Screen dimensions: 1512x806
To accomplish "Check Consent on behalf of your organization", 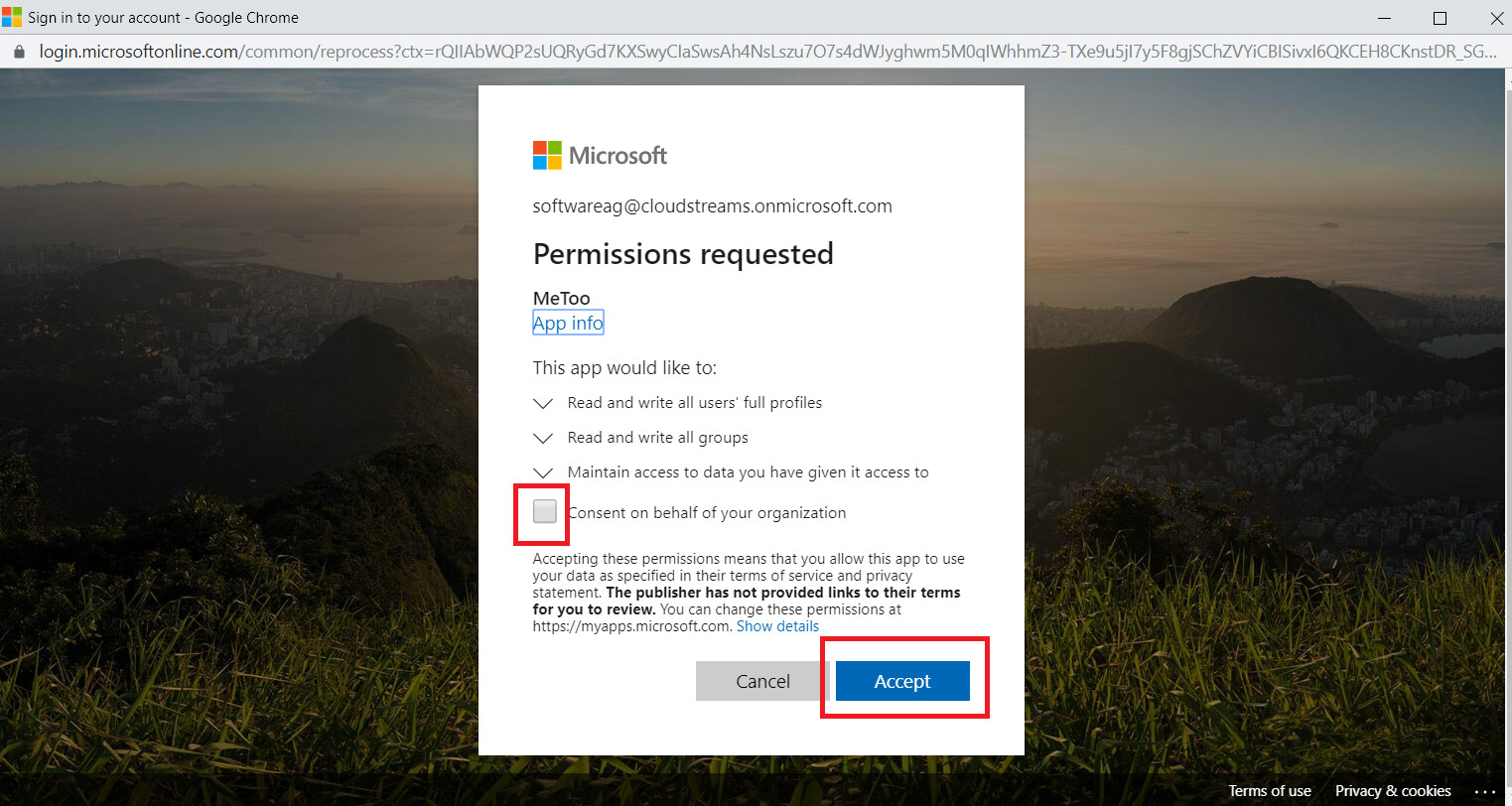I will (545, 511).
